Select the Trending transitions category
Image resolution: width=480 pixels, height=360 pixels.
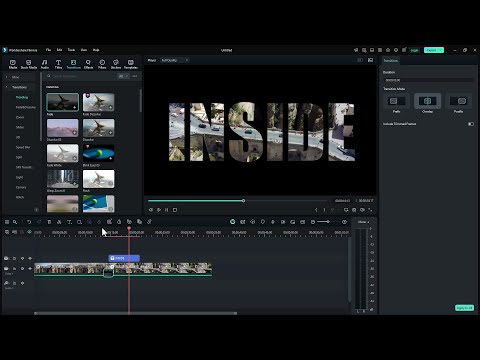click(x=22, y=97)
